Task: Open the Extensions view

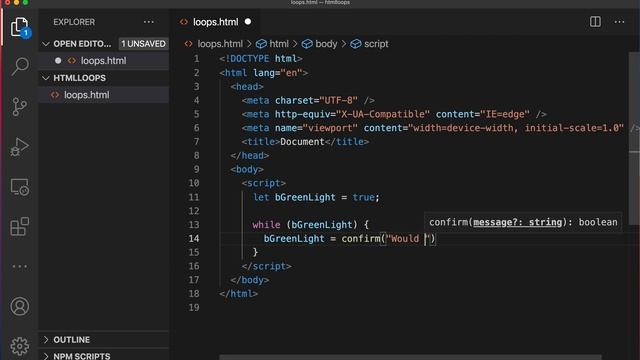Action: 20,227
